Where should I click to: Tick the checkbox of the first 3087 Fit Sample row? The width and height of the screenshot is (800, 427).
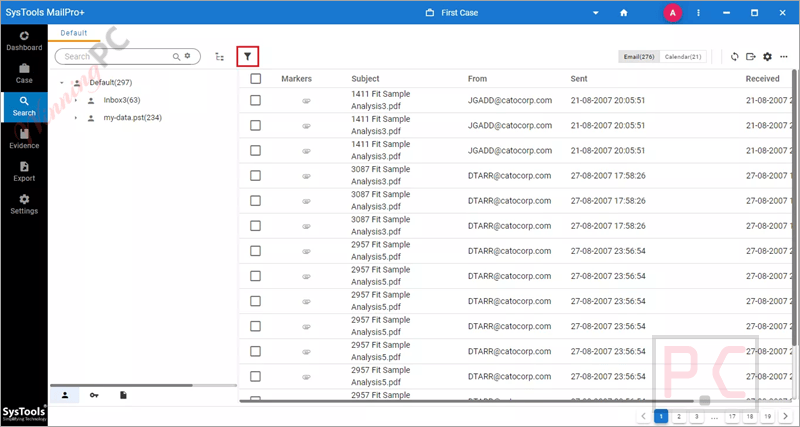(x=256, y=175)
